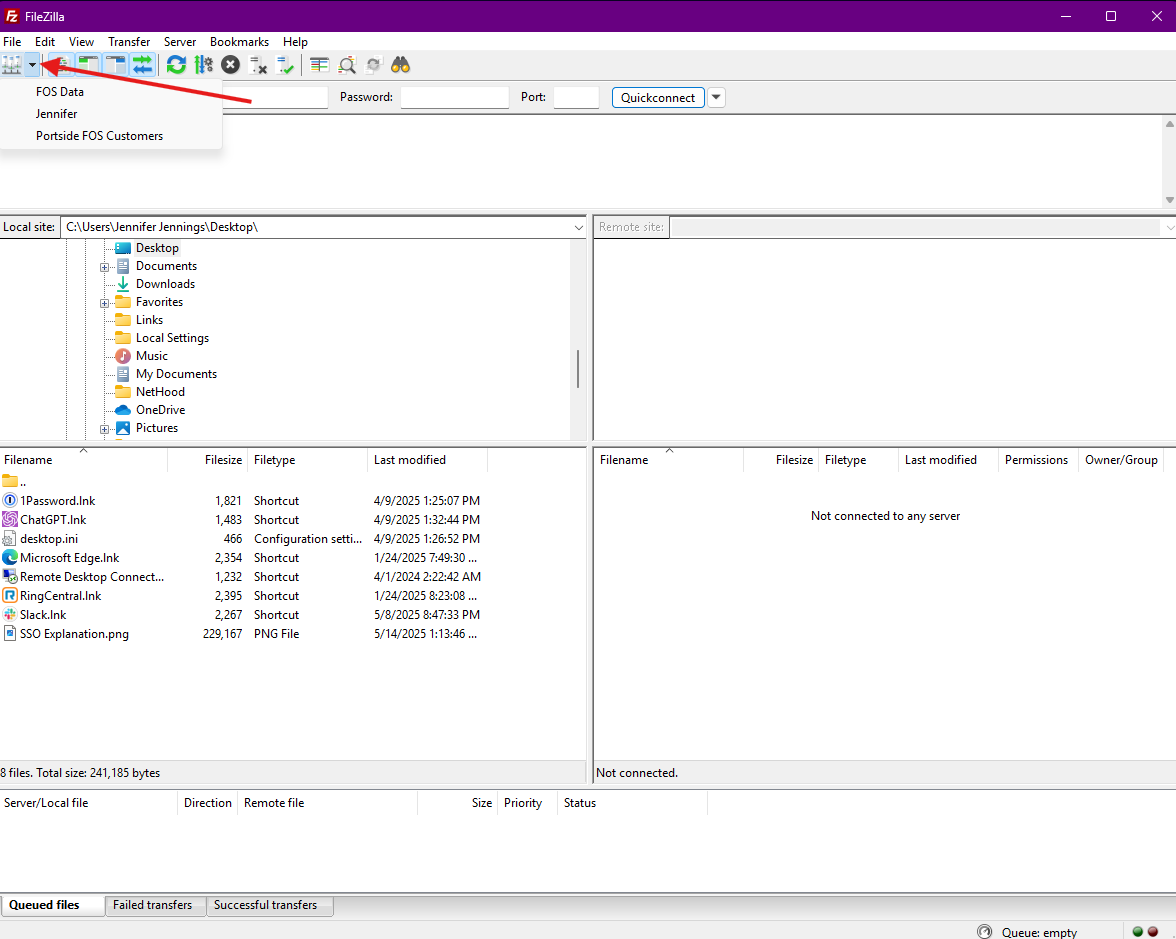The image size is (1176, 939).
Task: Click the parent folder '..' icon
Action: click(10, 482)
